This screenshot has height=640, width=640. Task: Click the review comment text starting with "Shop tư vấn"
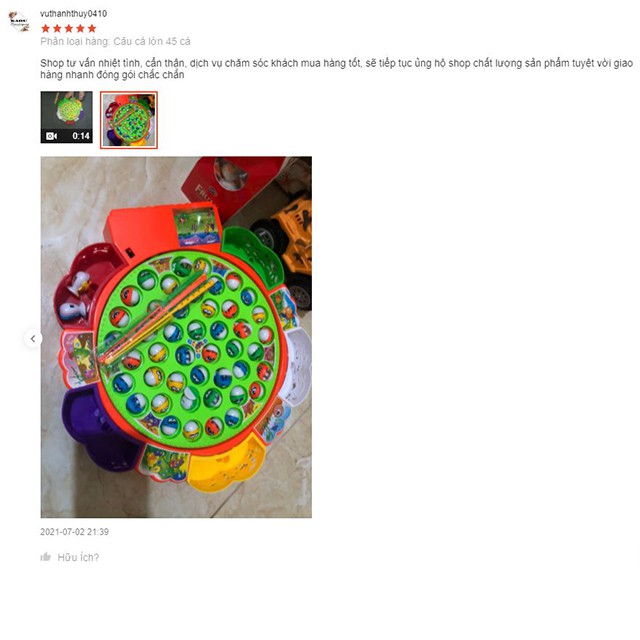[336, 69]
